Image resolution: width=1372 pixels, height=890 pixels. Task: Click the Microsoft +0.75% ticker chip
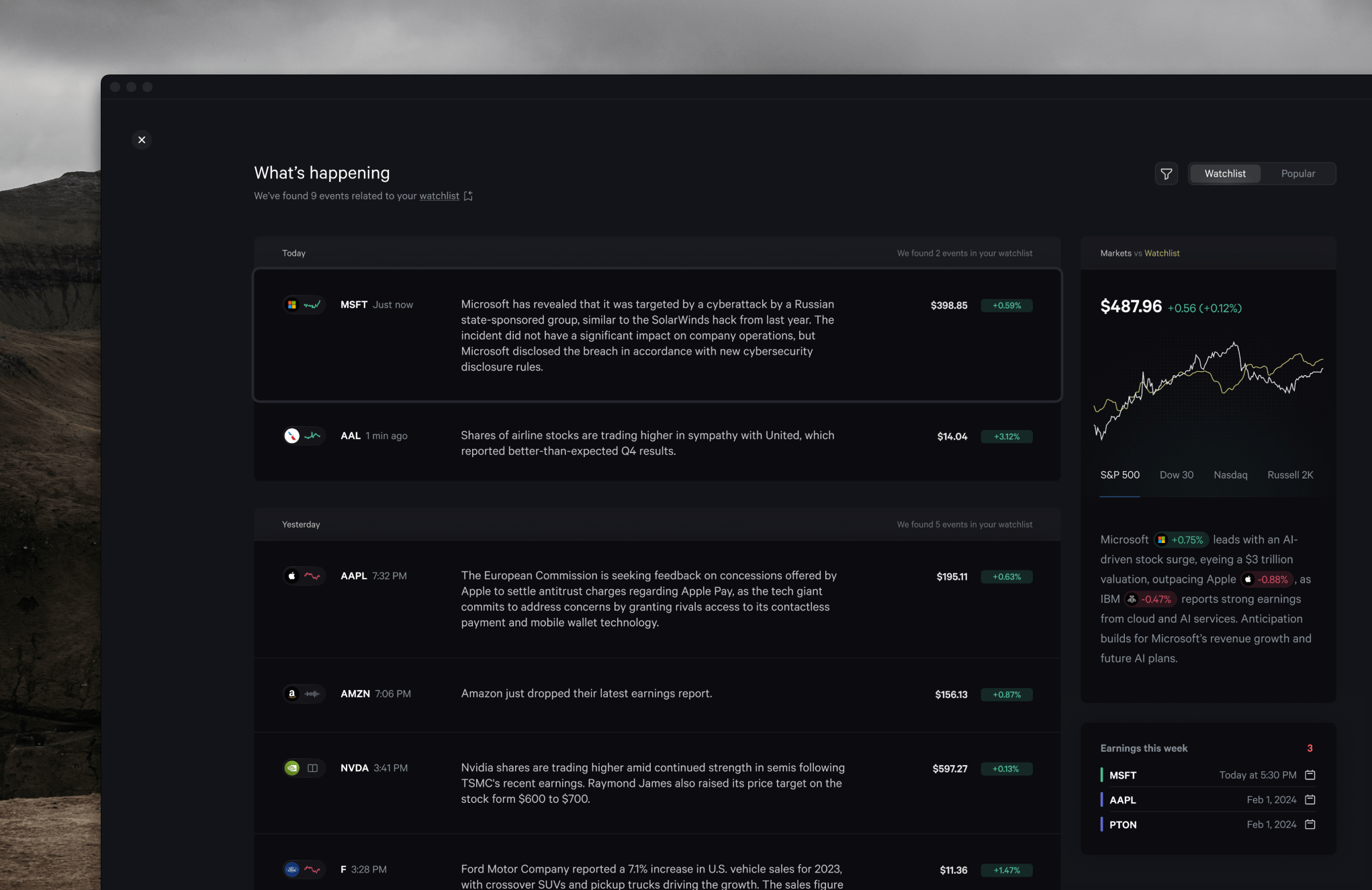[x=1181, y=540]
